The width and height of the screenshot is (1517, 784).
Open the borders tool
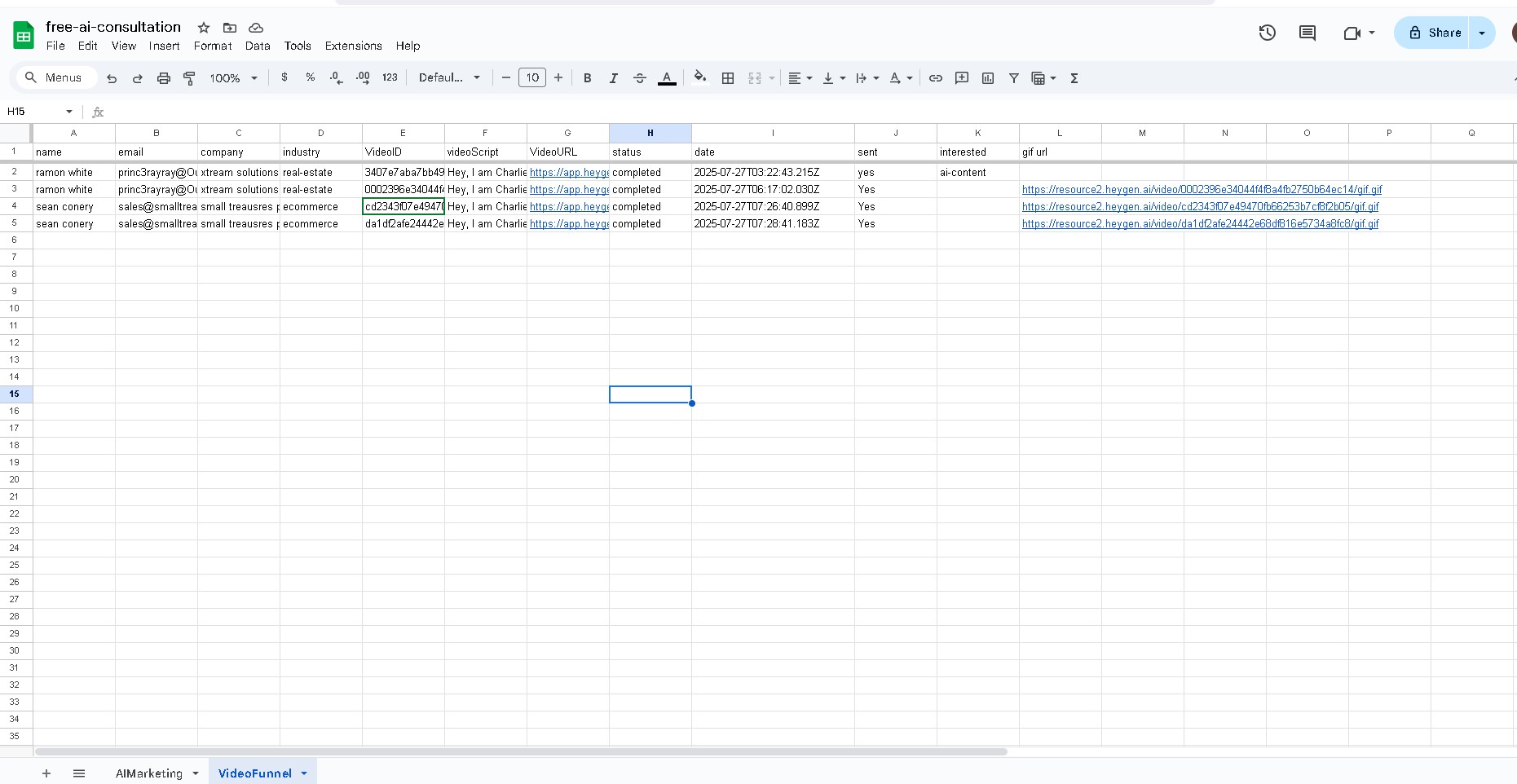point(728,78)
